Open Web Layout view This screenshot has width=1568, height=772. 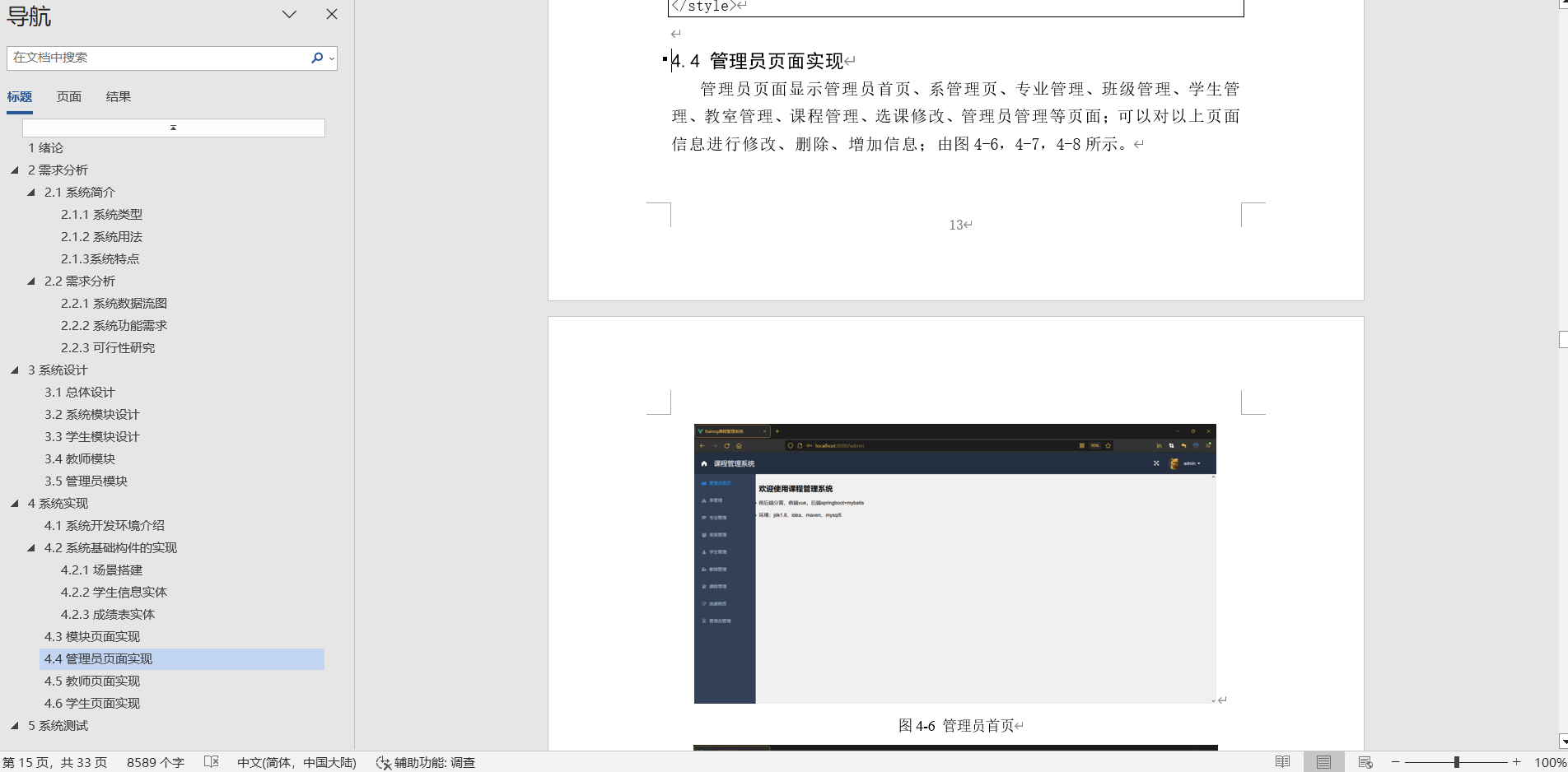point(1365,761)
